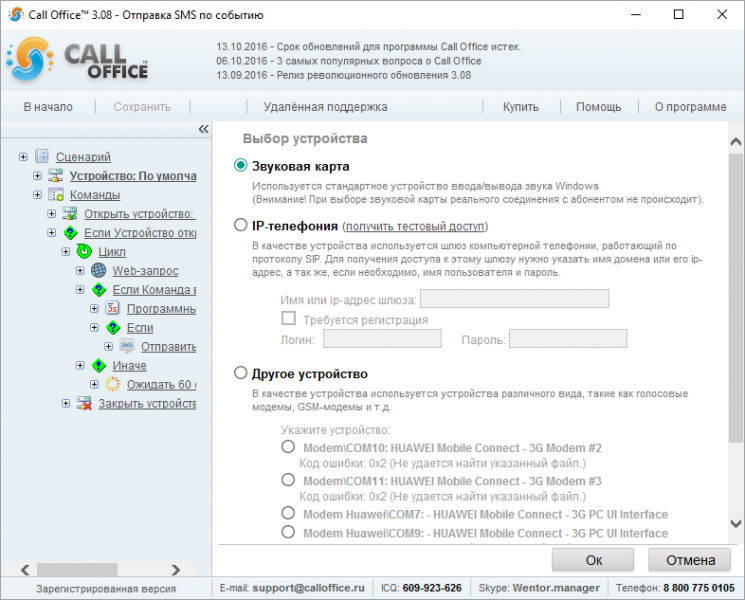This screenshot has height=600, width=745.
Task: Expand the Цикл tree node
Action: tap(66, 252)
